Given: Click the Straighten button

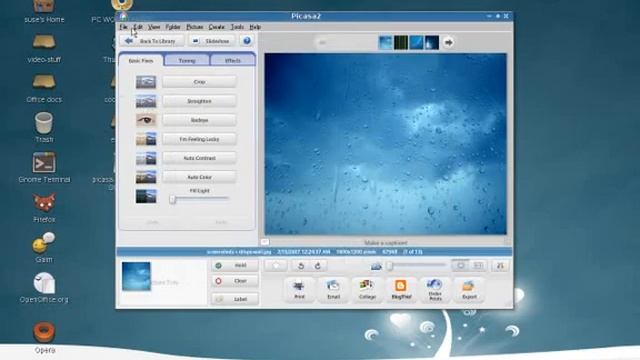Looking at the screenshot, I should pyautogui.click(x=199, y=101).
